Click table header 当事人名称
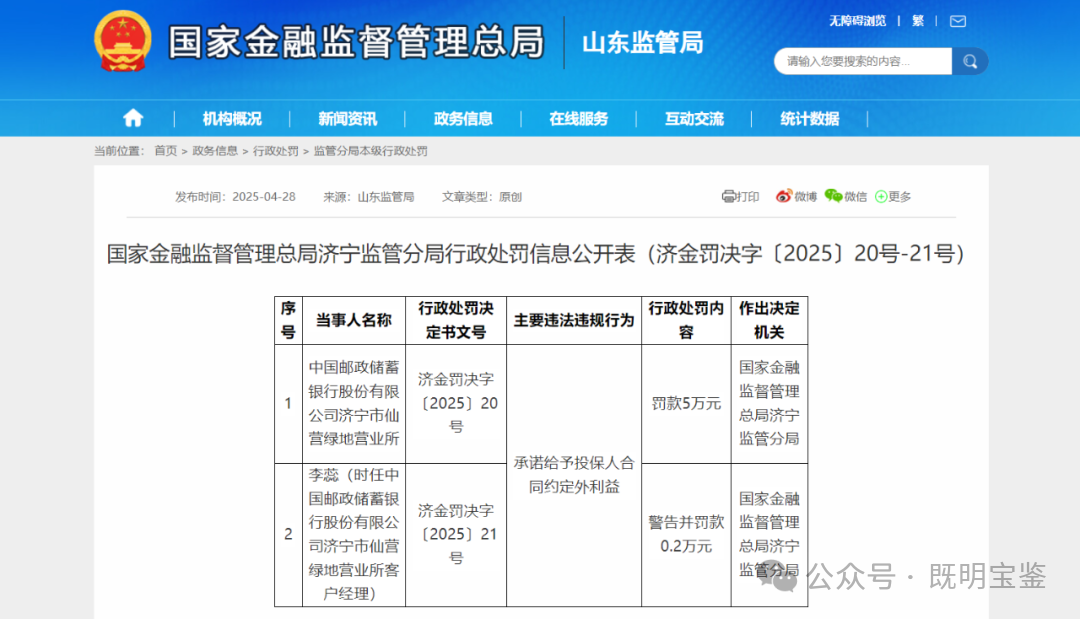1080x619 pixels. 354,320
